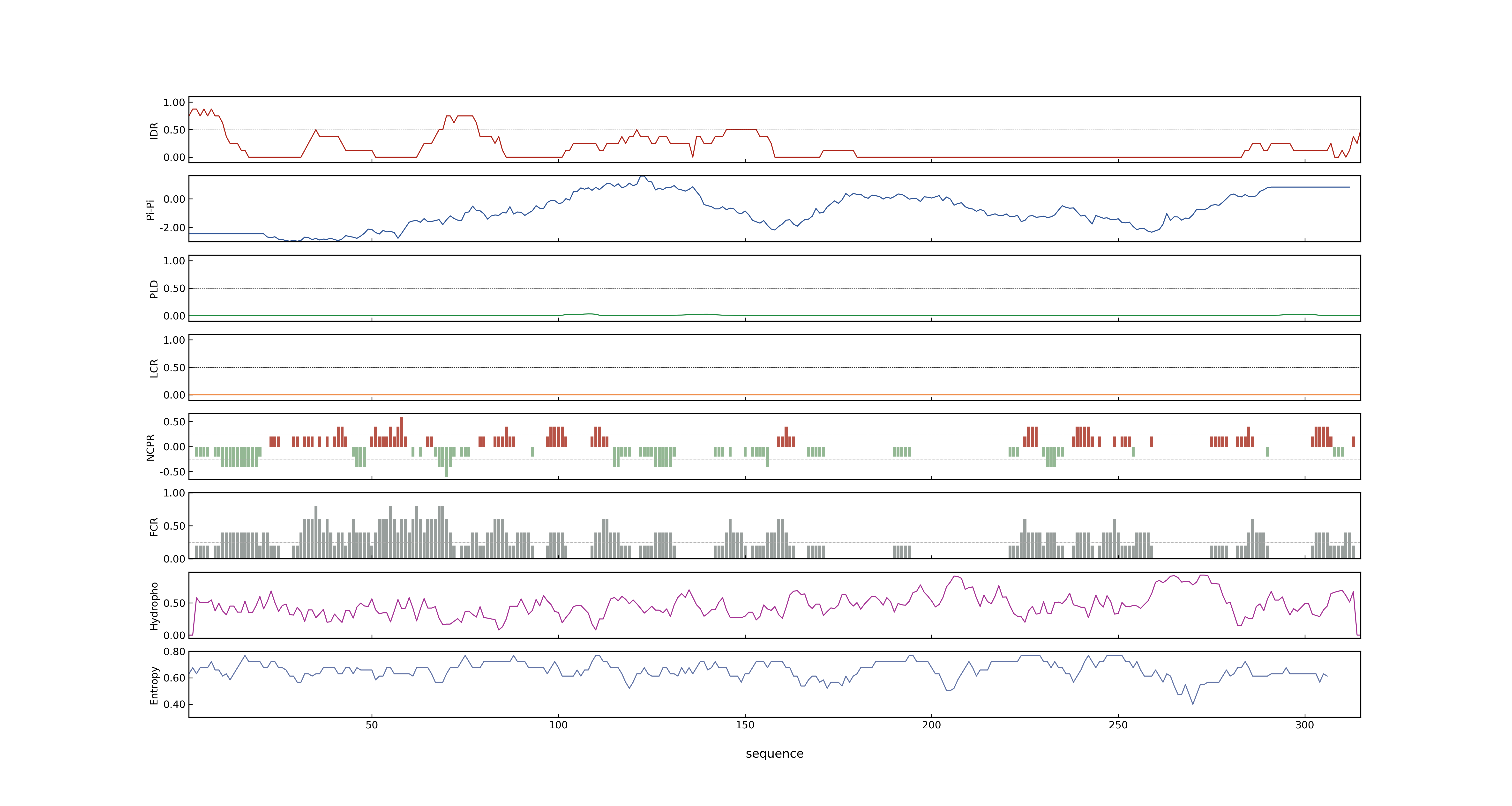1512x806 pixels.
Task: Click the 0.80 tick on Entropy axis
Action: (x=174, y=651)
